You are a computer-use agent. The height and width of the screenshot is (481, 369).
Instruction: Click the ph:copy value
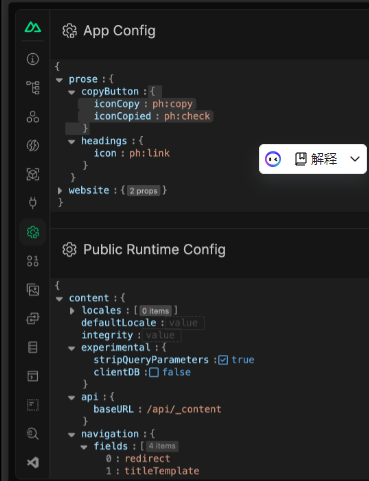(172, 104)
